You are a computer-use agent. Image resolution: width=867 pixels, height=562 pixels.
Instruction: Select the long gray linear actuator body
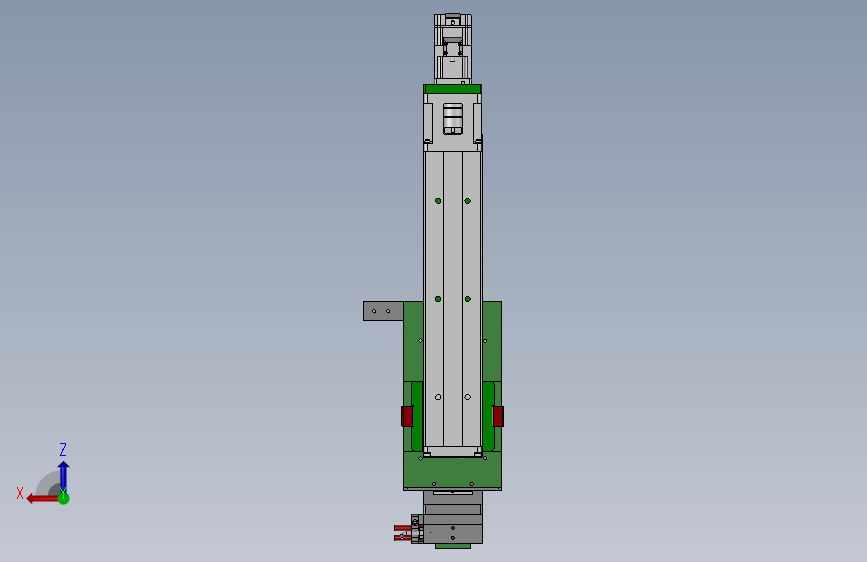pos(453,301)
